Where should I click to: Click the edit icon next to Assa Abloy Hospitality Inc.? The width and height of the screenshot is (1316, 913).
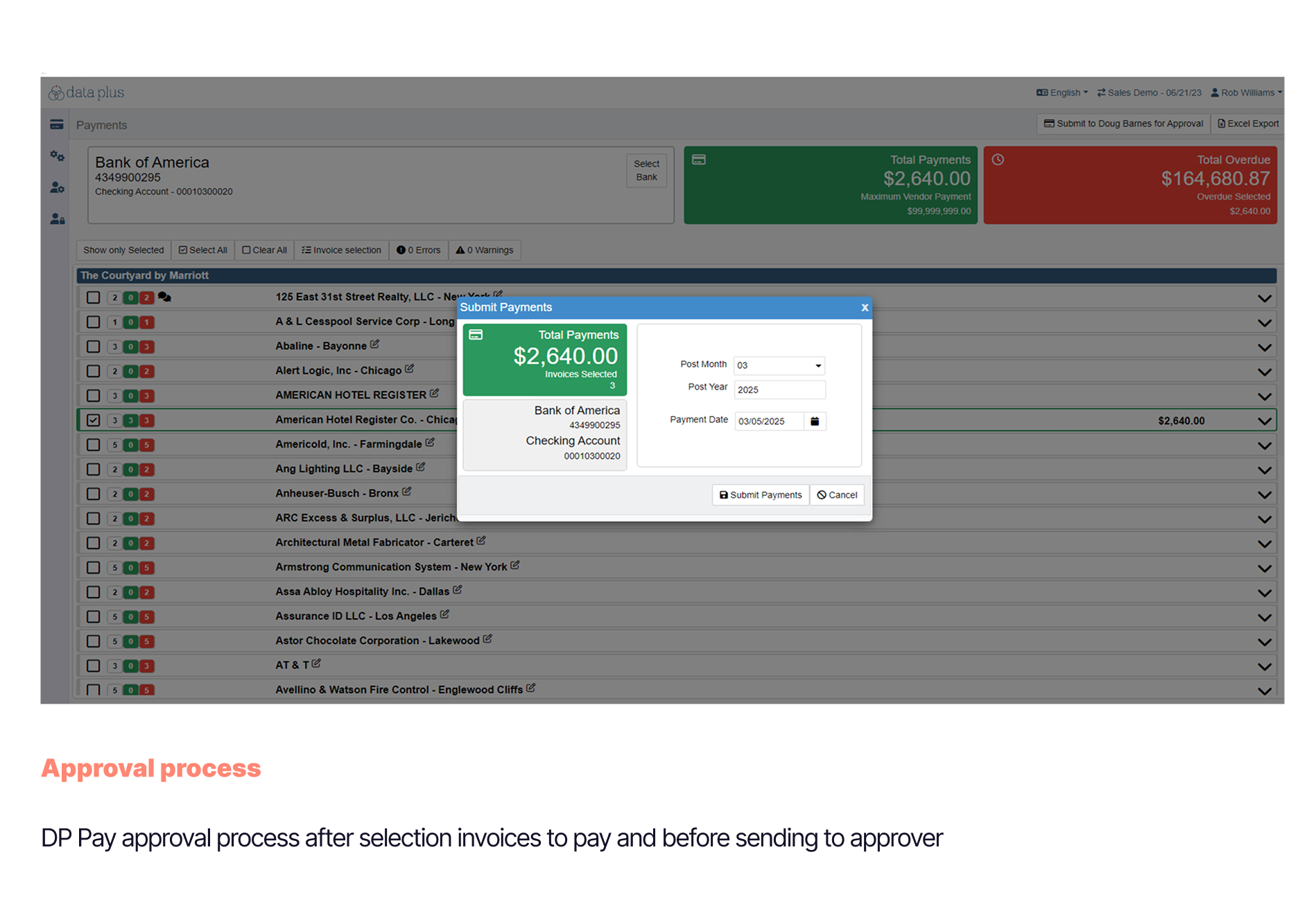click(x=457, y=590)
